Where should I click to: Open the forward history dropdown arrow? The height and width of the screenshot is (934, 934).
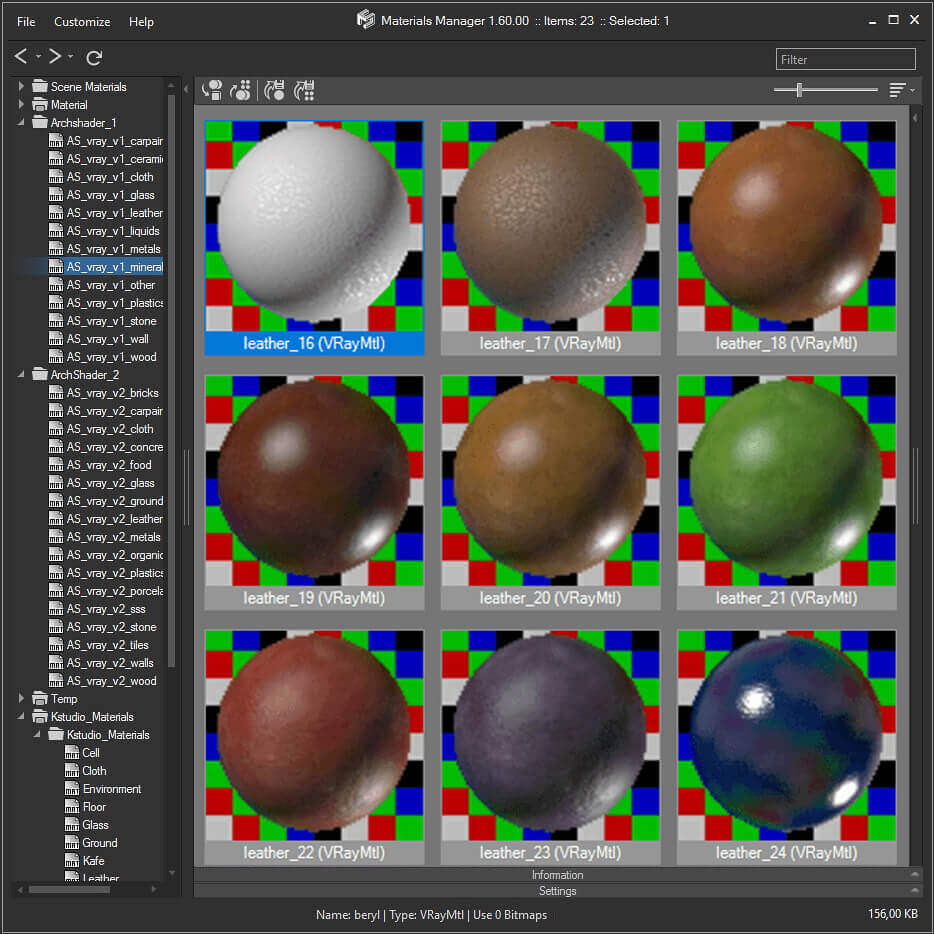[70, 57]
